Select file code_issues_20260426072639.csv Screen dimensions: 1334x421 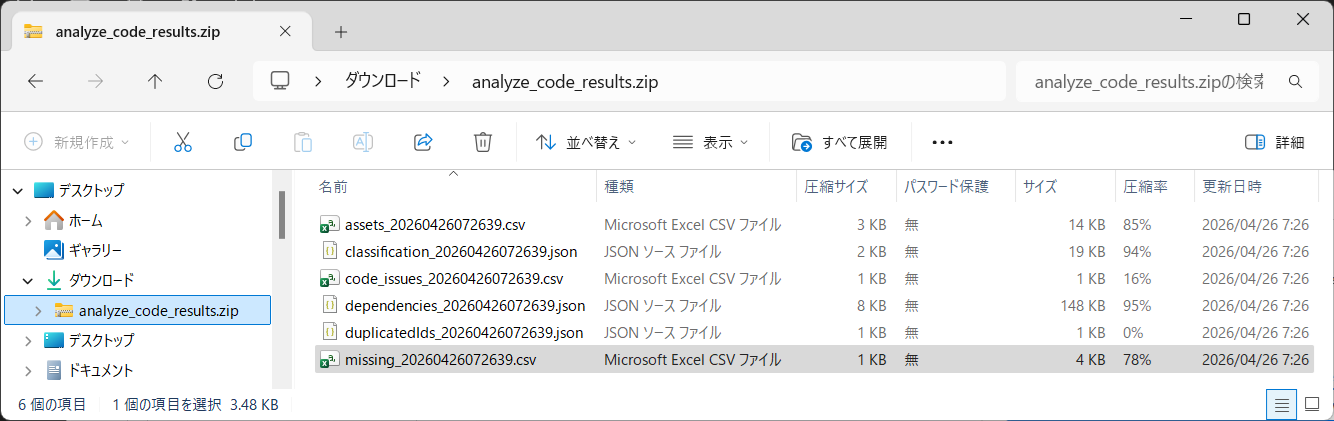[454, 278]
